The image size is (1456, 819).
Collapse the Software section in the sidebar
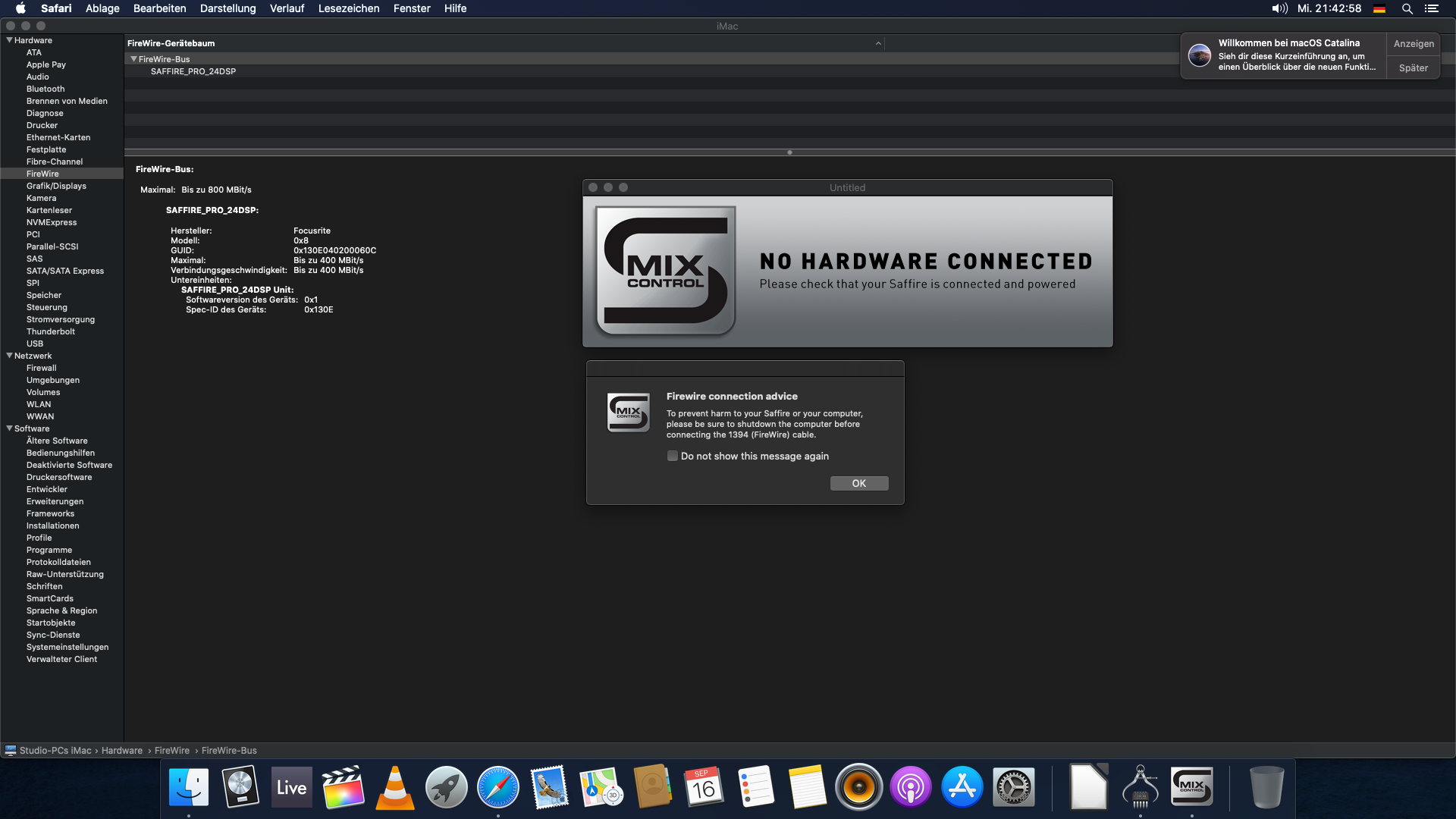pos(9,428)
